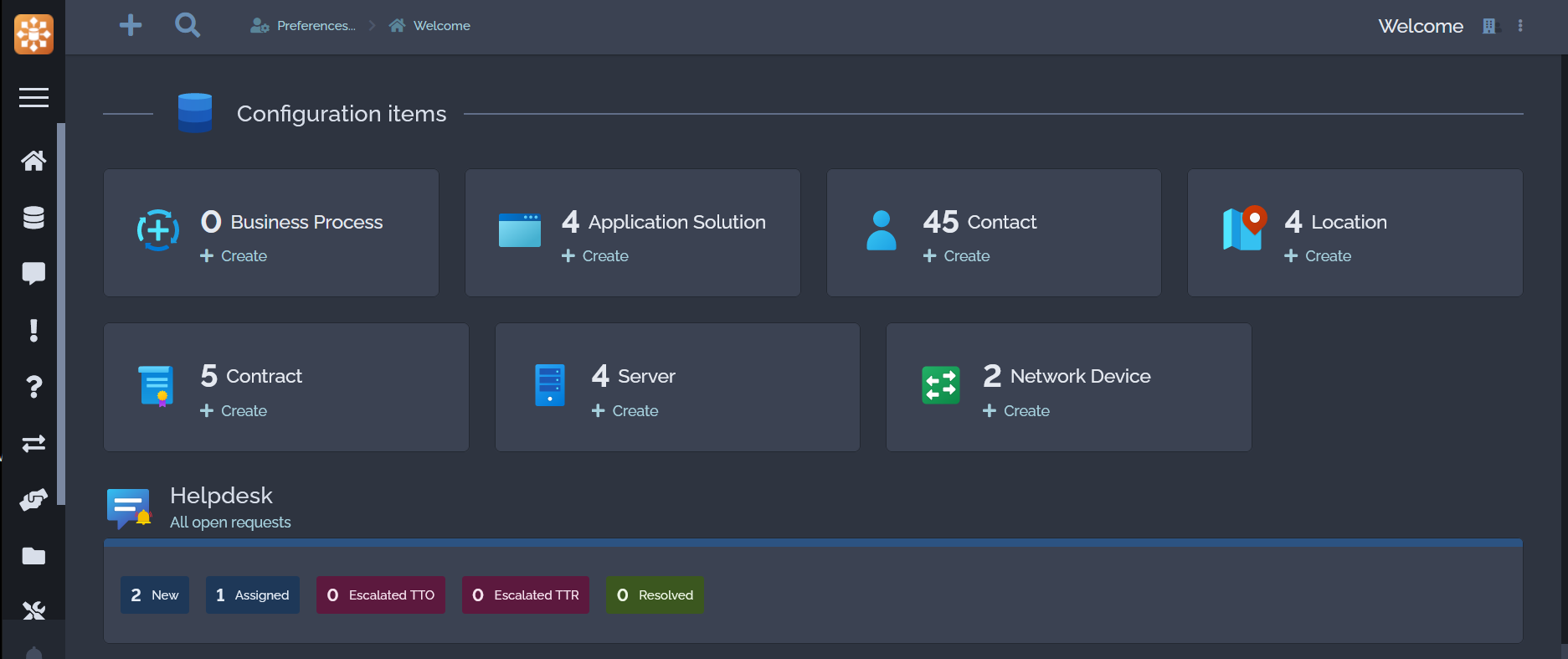The width and height of the screenshot is (1568, 659).
Task: Open the folder icon in sidebar
Action: click(x=33, y=556)
